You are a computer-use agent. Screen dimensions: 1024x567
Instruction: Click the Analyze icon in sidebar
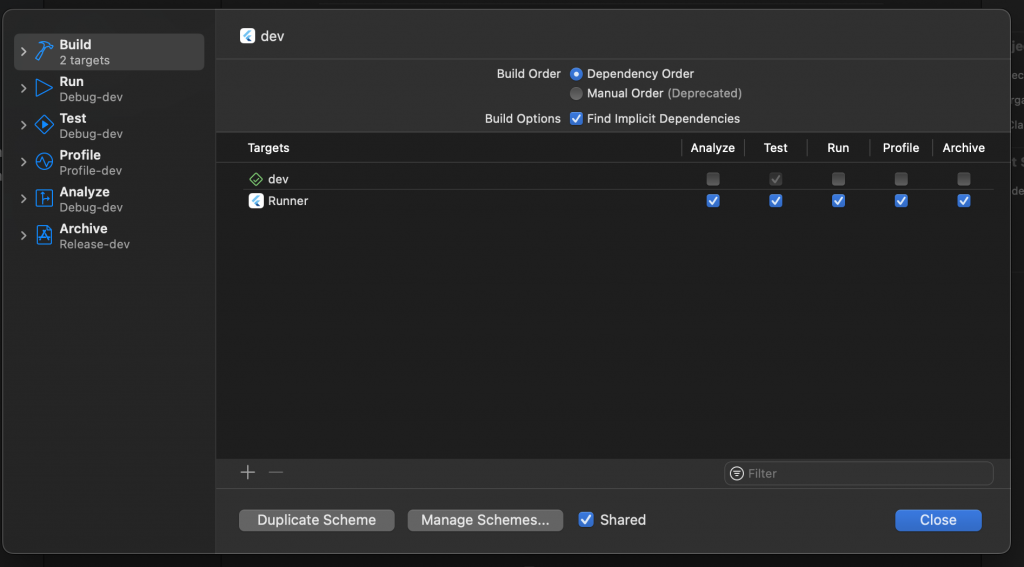(x=44, y=198)
